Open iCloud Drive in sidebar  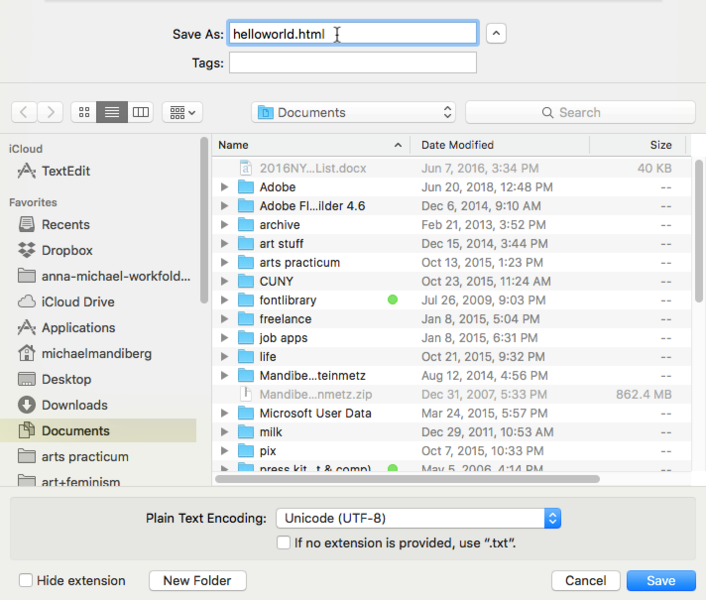(x=77, y=302)
